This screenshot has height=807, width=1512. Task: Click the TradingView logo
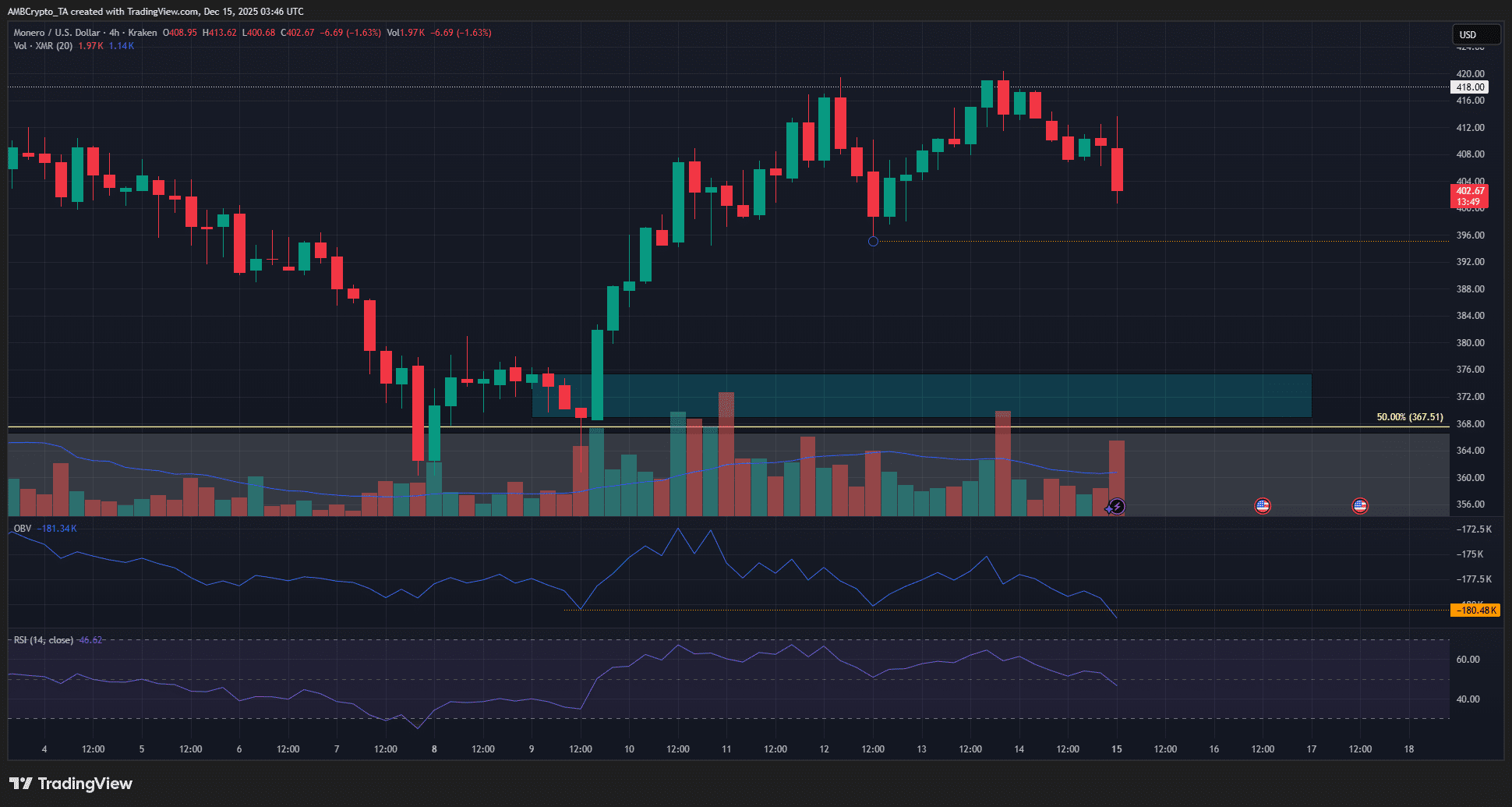point(70,784)
